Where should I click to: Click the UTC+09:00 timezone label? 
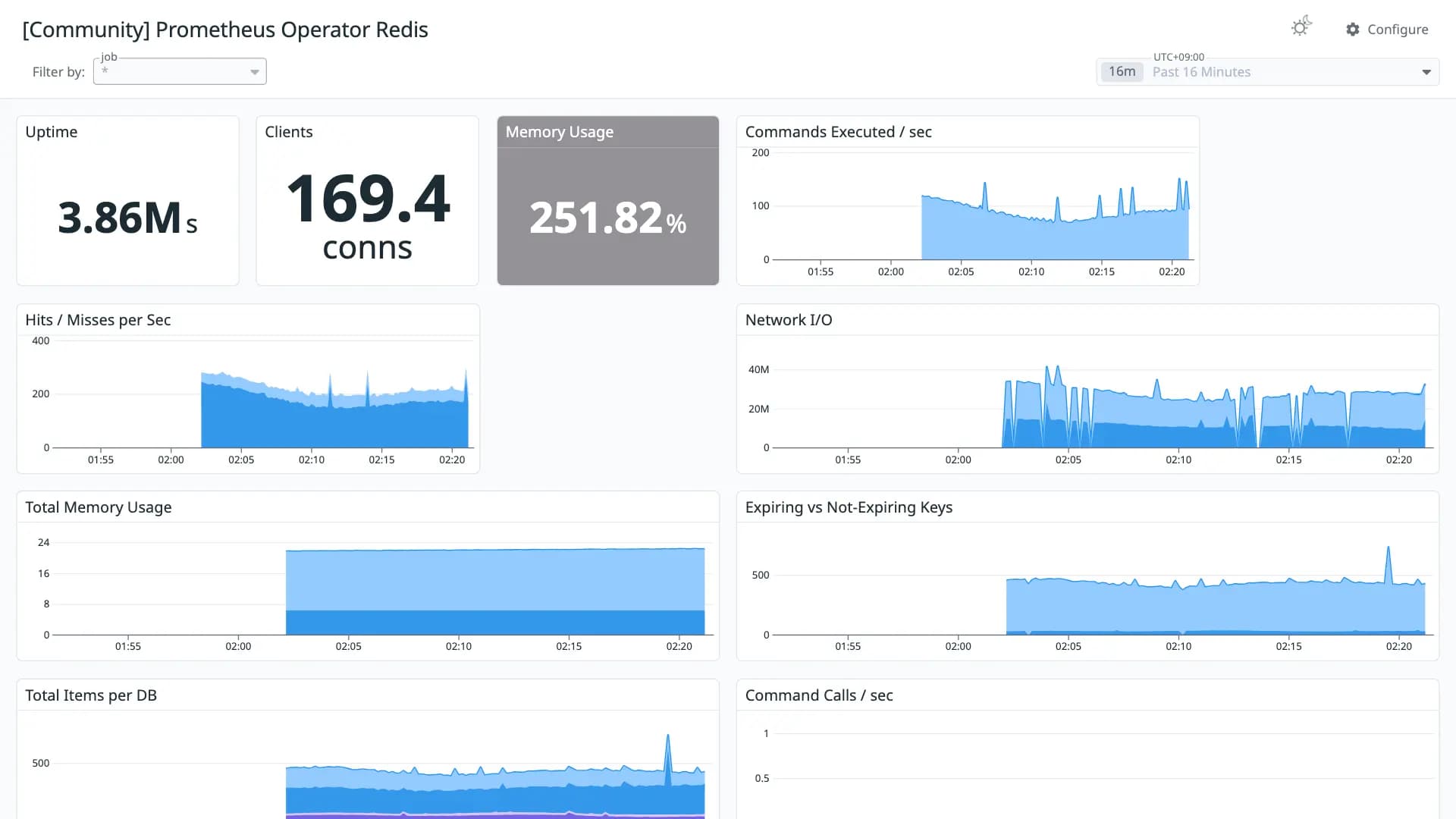point(1178,57)
